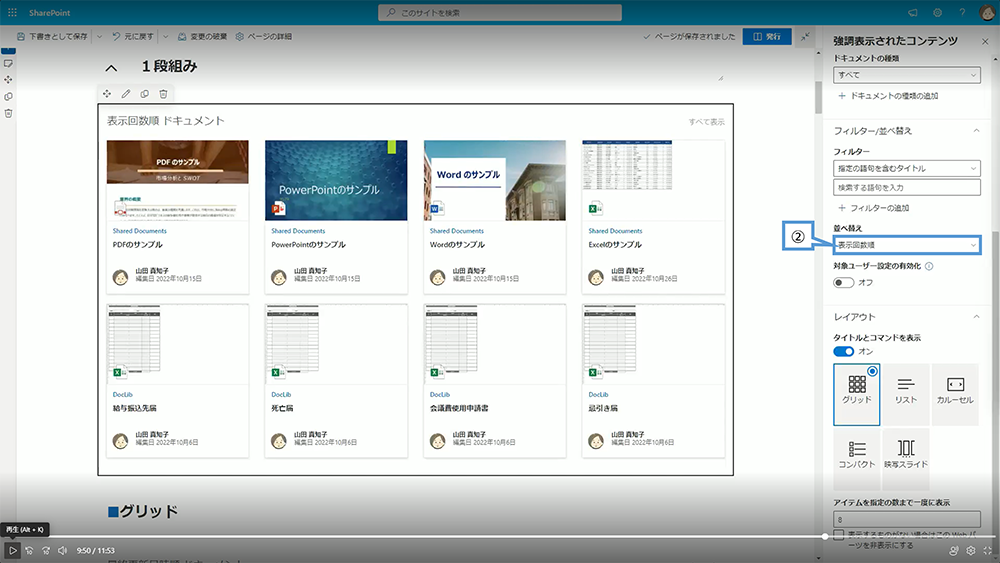Open the help question mark icon
1000x563 pixels.
[x=962, y=13]
